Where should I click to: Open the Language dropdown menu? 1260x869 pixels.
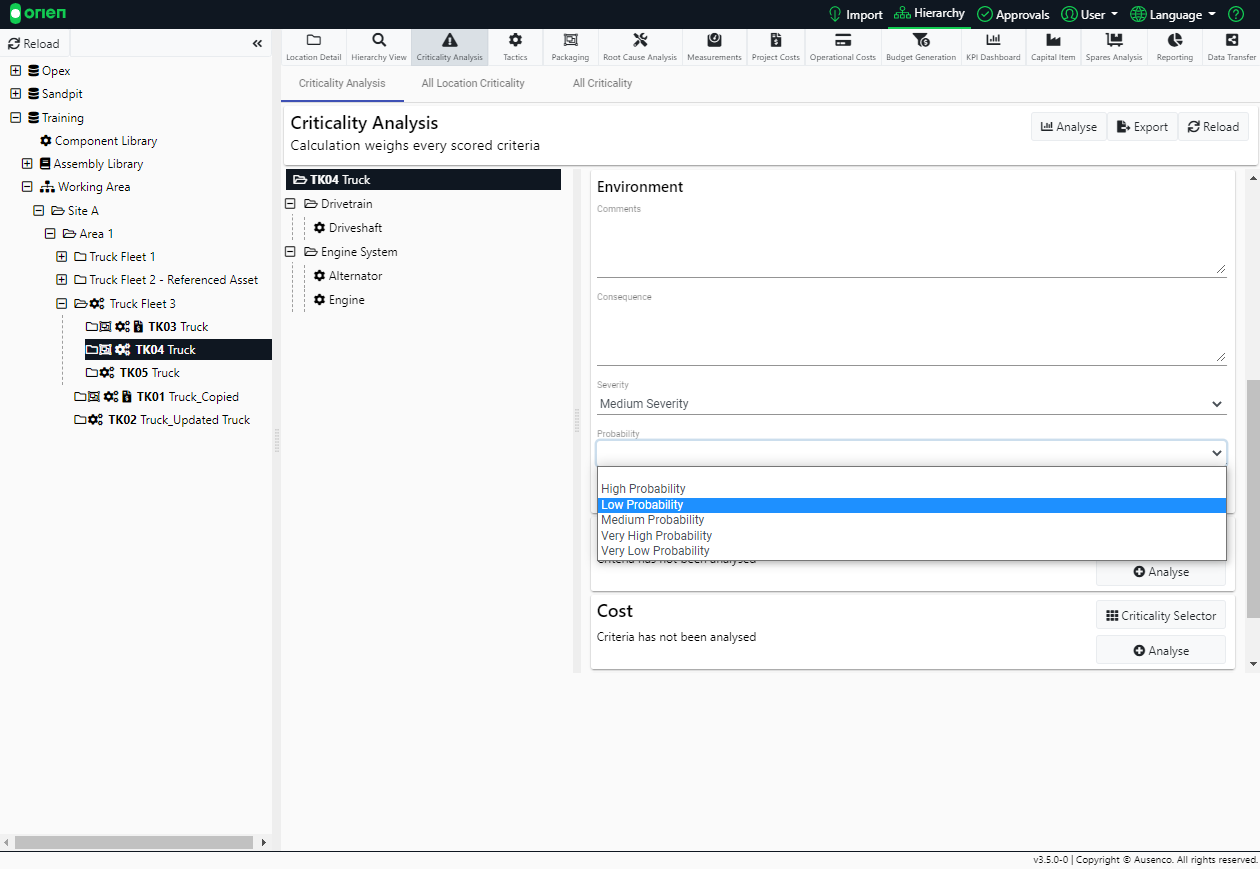[1173, 14]
